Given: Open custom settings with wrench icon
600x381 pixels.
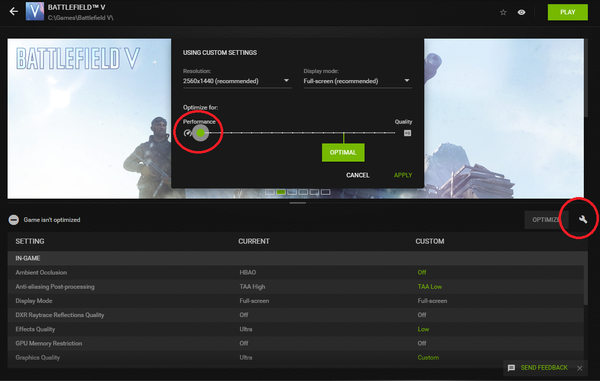Looking at the screenshot, I should [583, 219].
